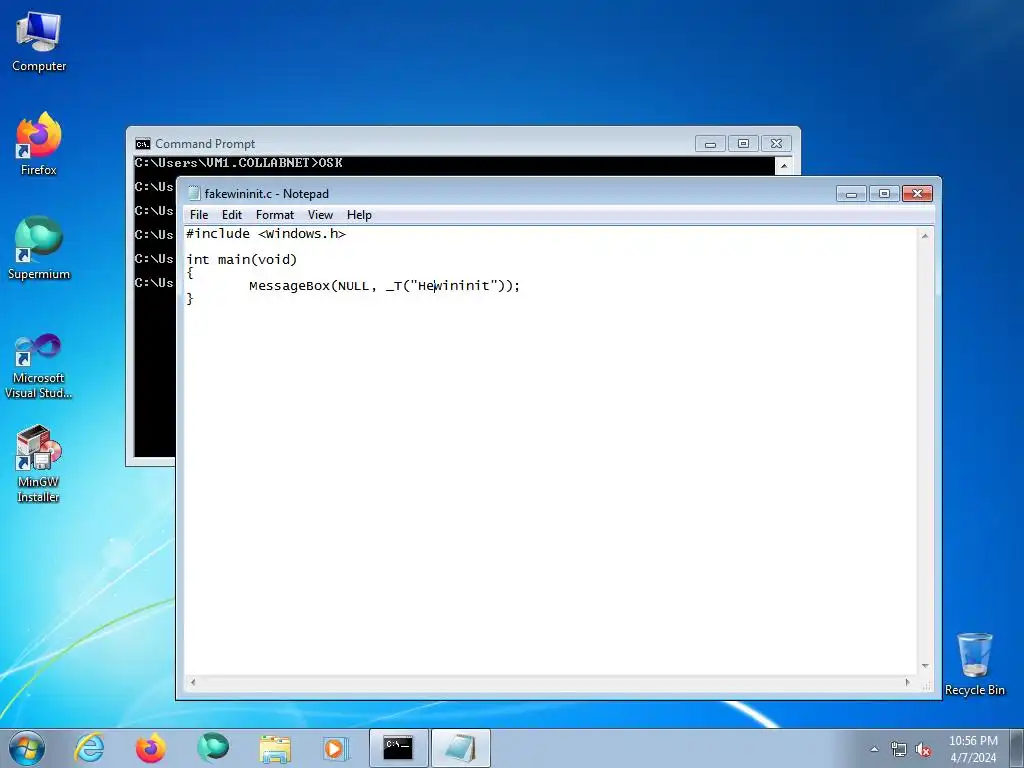1024x768 pixels.
Task: Click the network status tray icon
Action: [x=899, y=750]
